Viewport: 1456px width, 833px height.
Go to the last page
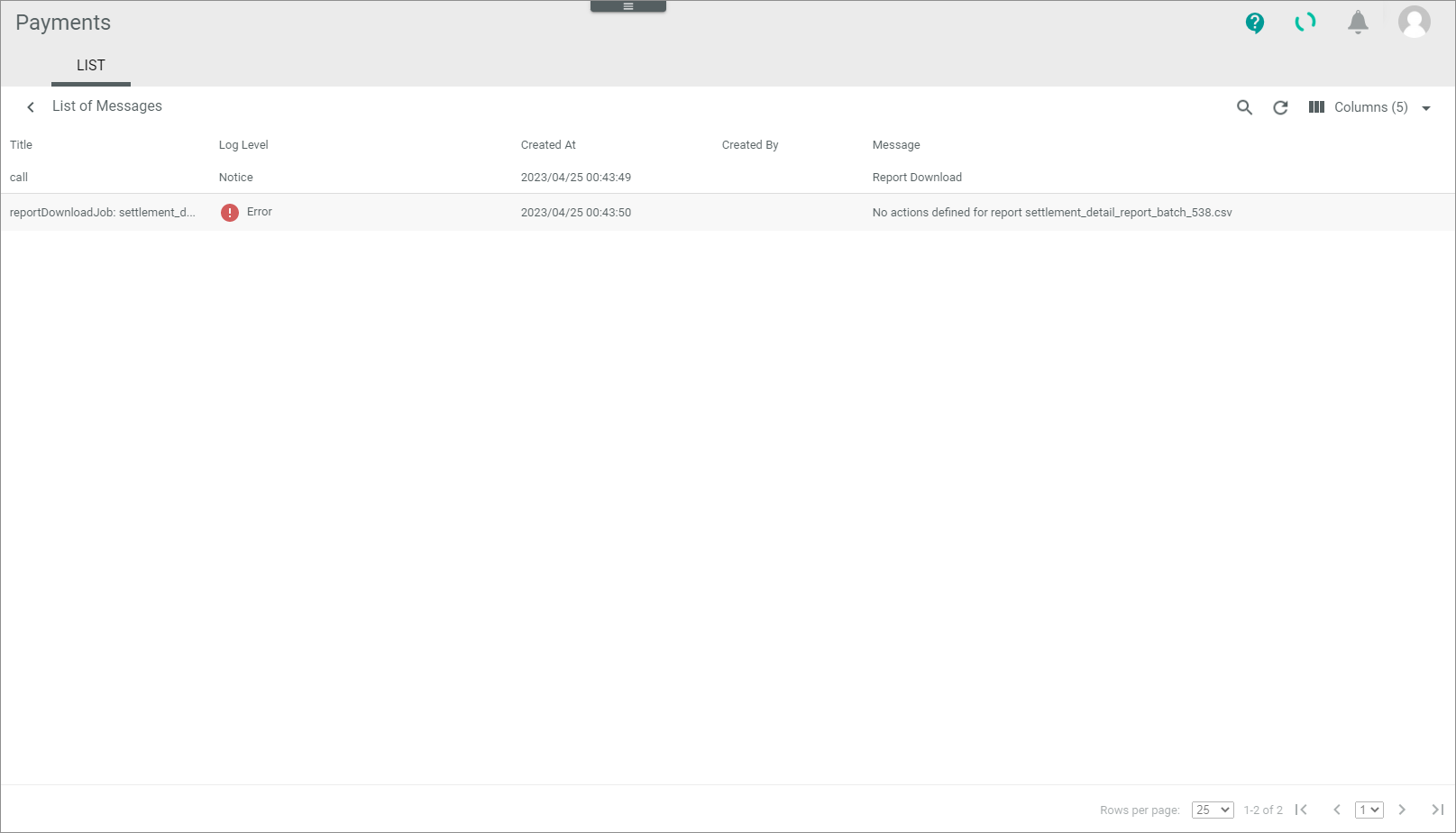pyautogui.click(x=1437, y=810)
